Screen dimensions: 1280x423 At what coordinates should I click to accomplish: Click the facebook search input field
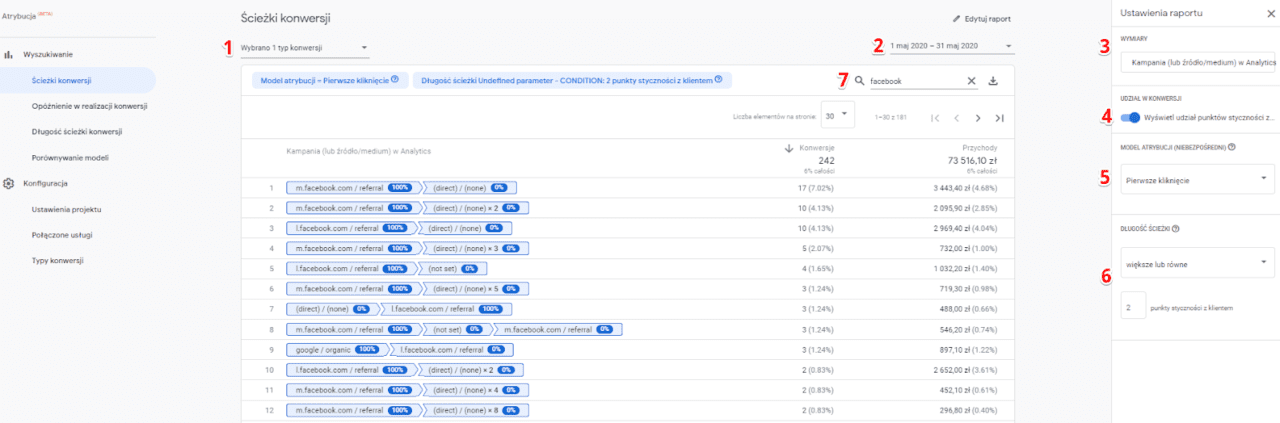pyautogui.click(x=915, y=81)
